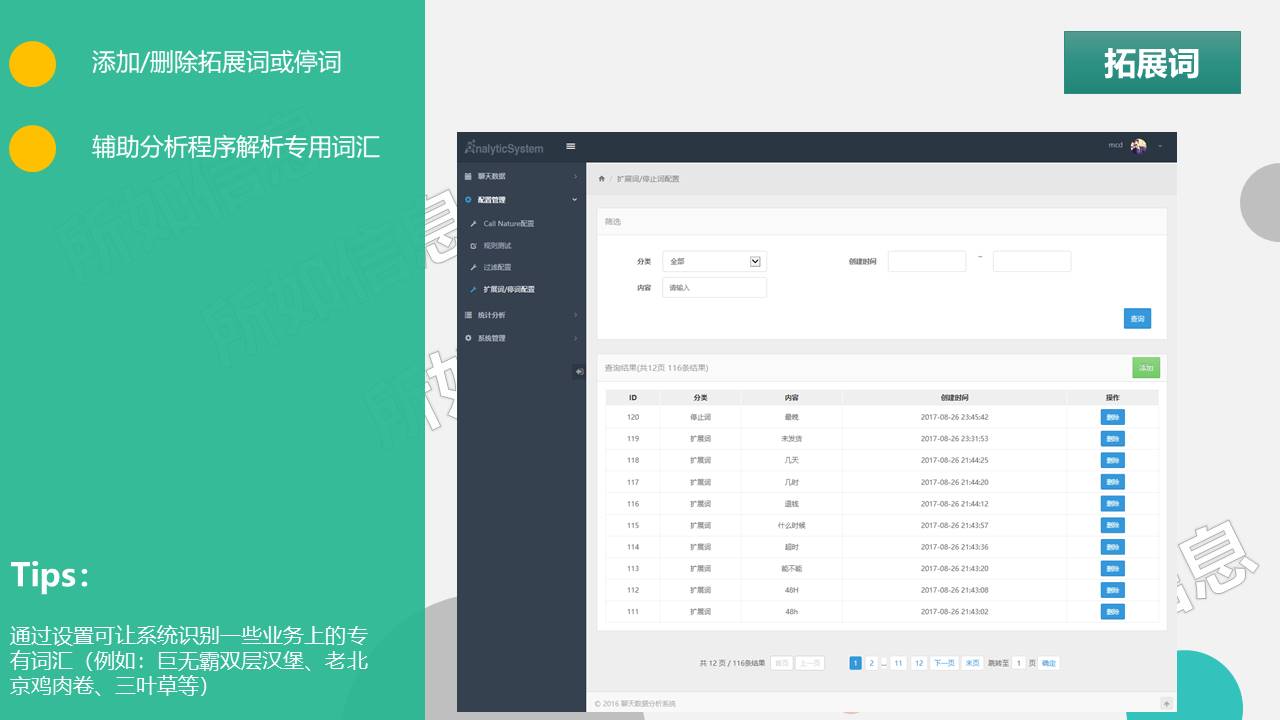
Task: Collapse the 配置管理 sidebar section
Action: 520,200
